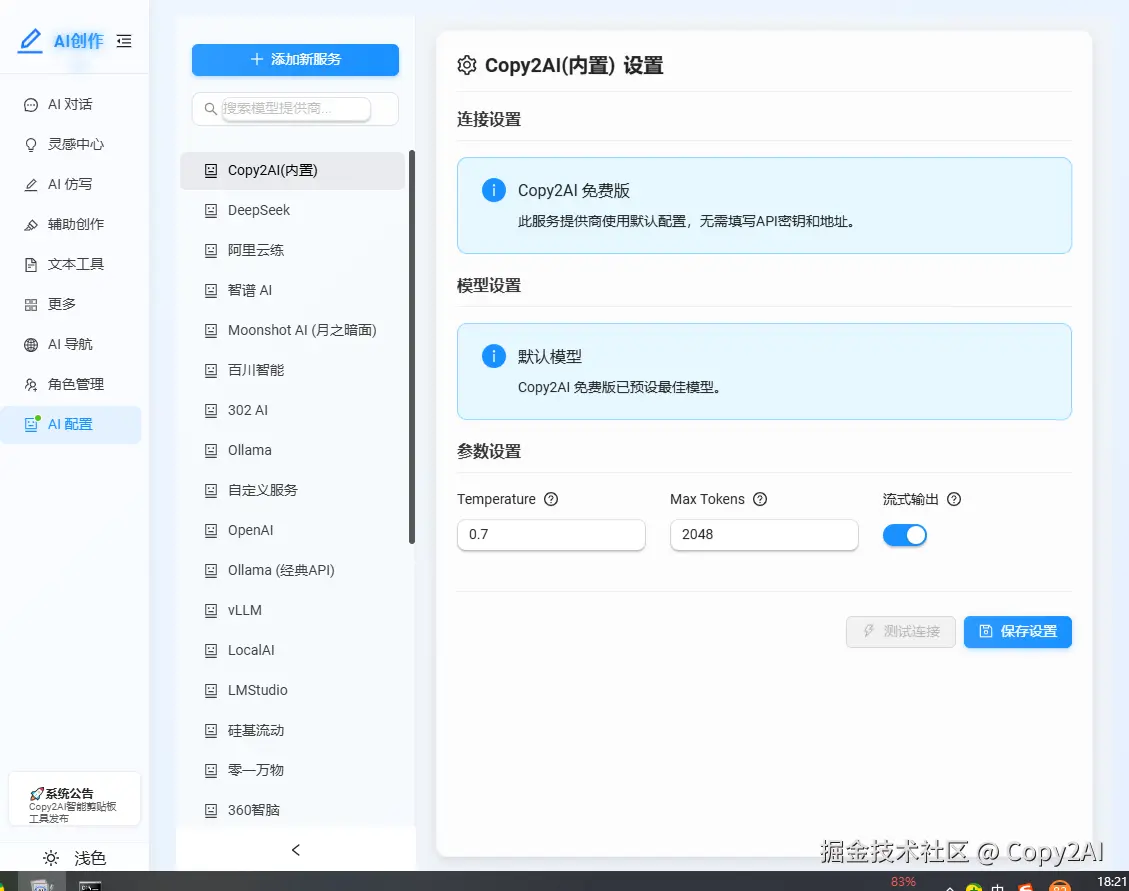
Task: Click the AI创作 pen logo
Action: coord(30,40)
